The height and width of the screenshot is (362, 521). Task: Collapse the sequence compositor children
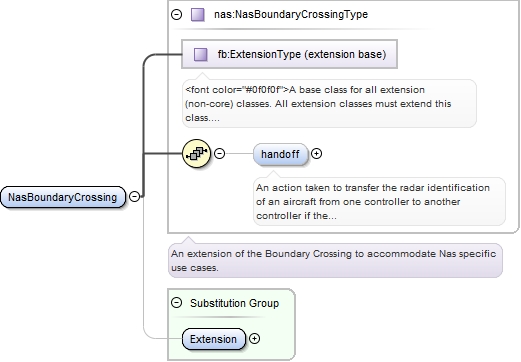tap(219, 153)
